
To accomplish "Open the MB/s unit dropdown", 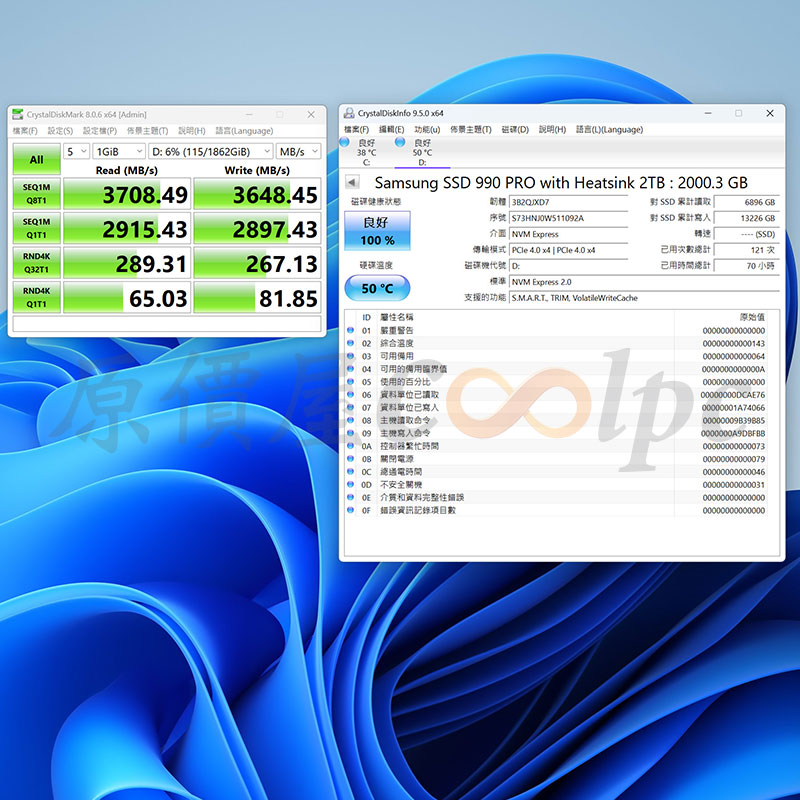I will point(298,152).
